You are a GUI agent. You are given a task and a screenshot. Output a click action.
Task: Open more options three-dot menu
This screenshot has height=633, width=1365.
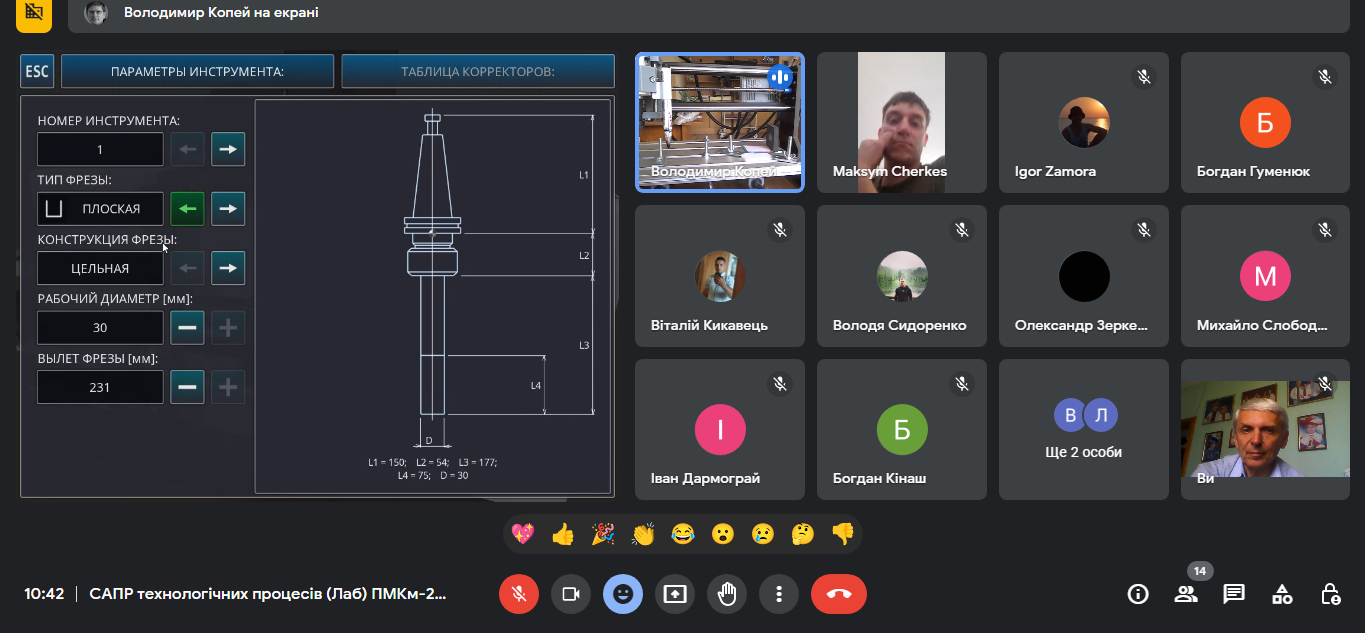(779, 594)
